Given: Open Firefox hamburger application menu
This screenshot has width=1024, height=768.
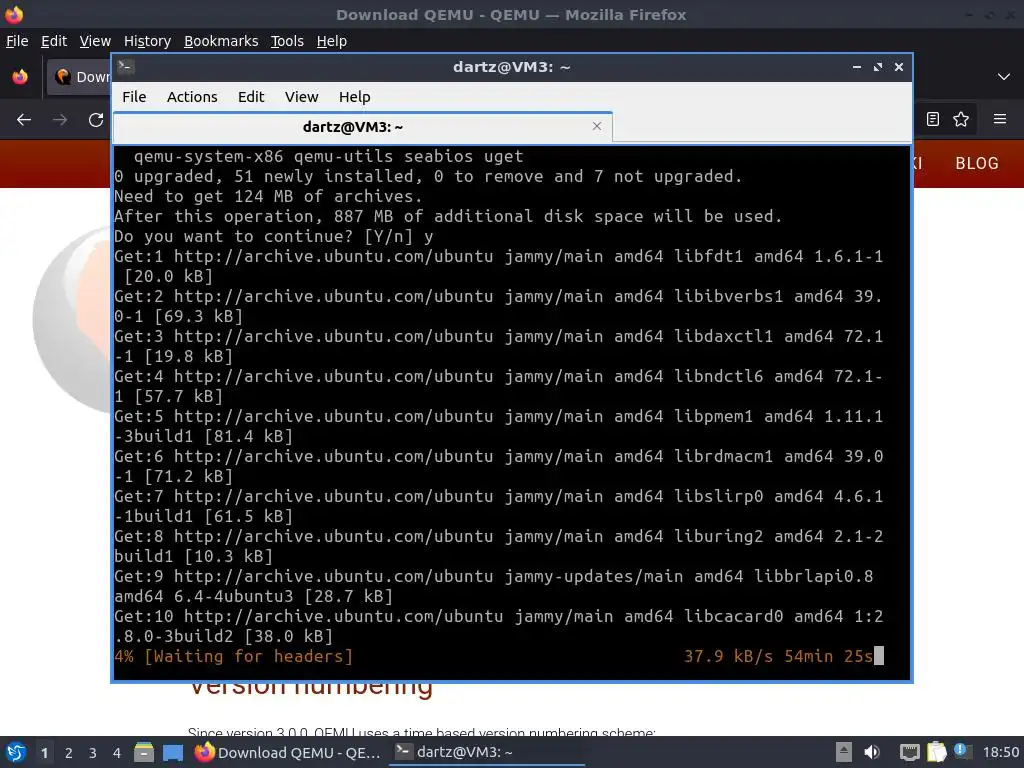Looking at the screenshot, I should [1000, 119].
